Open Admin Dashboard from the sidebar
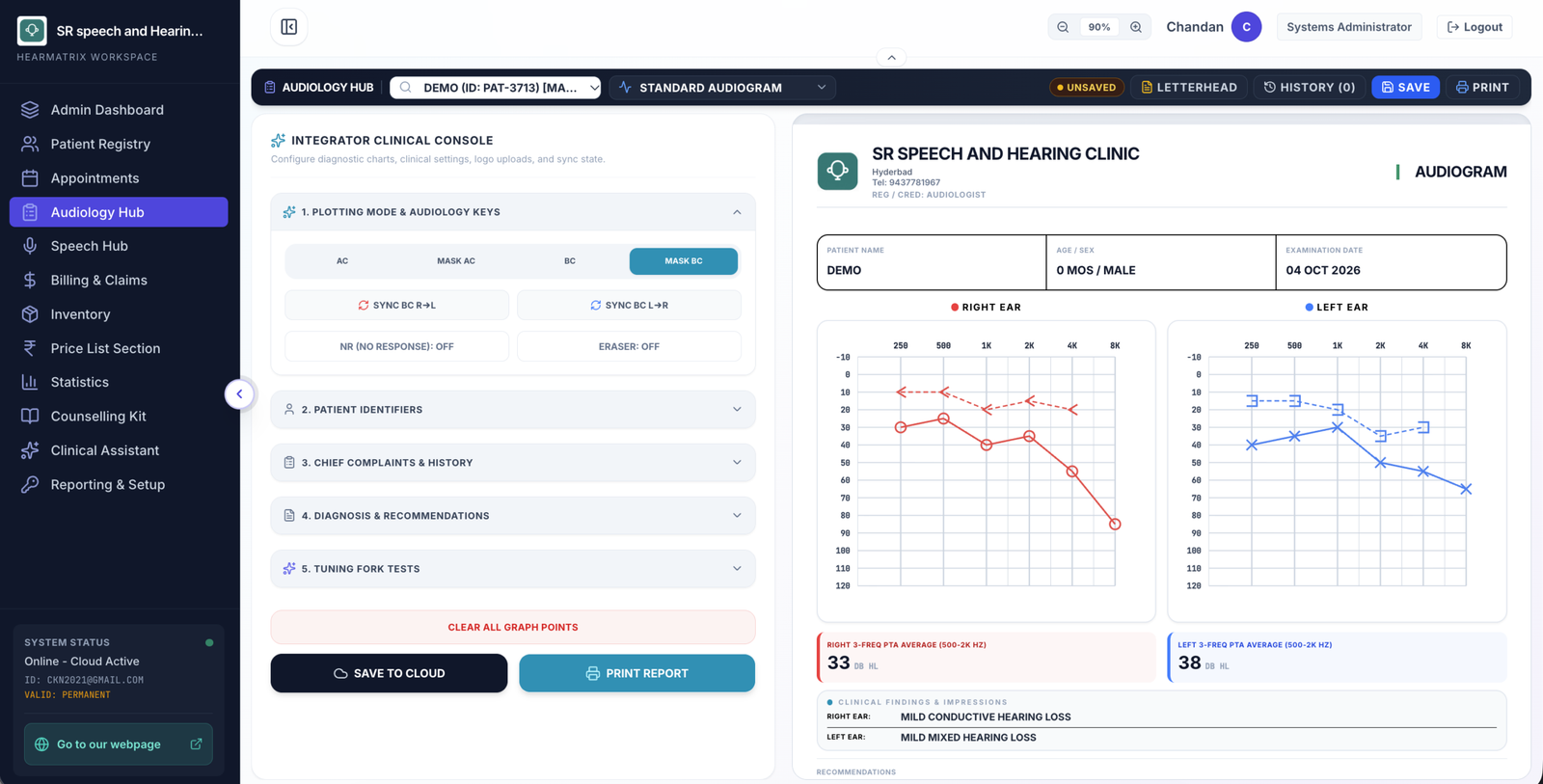Image resolution: width=1543 pixels, height=784 pixels. (119, 110)
